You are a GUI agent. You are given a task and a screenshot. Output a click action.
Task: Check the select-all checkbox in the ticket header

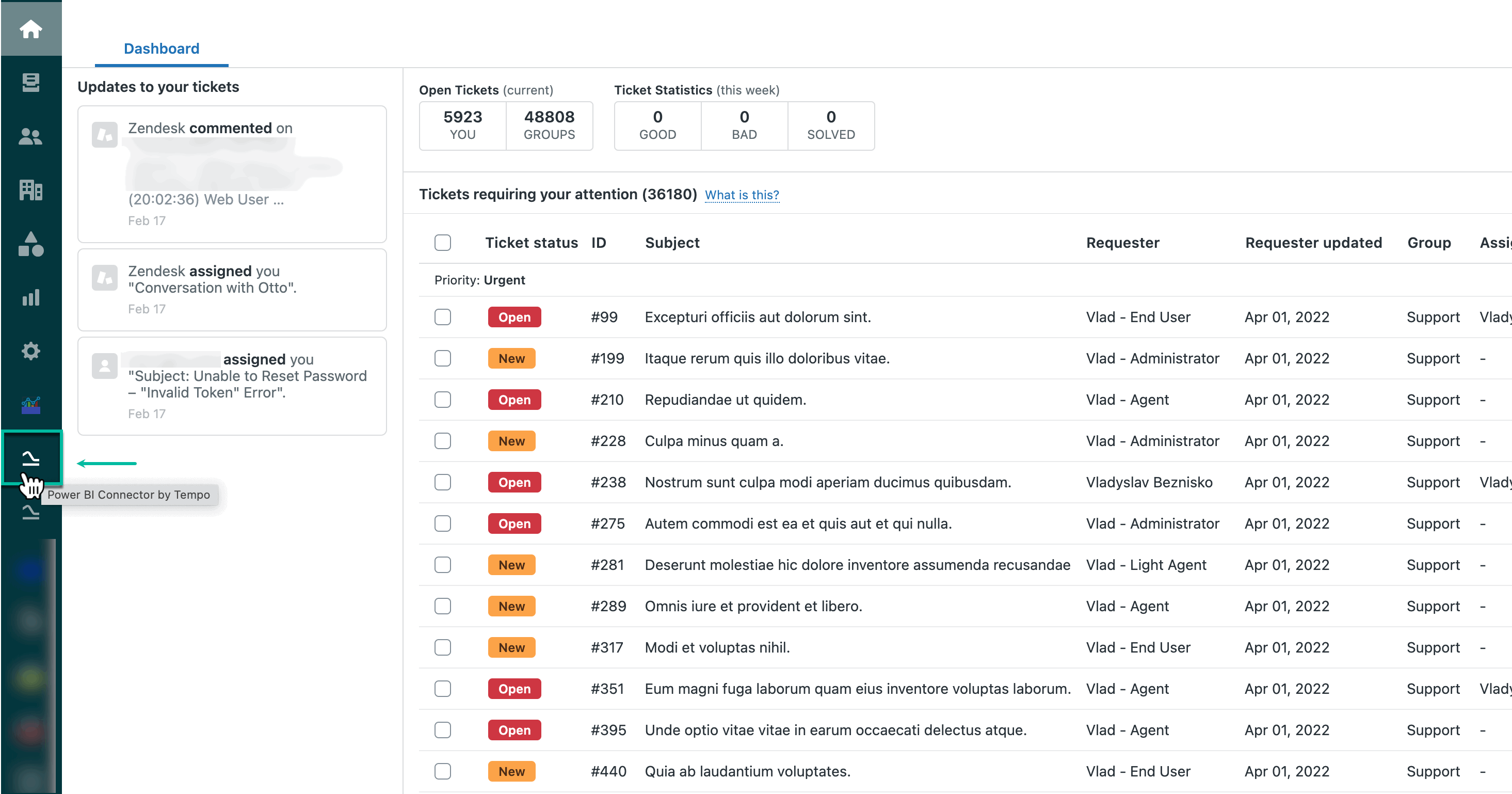443,242
